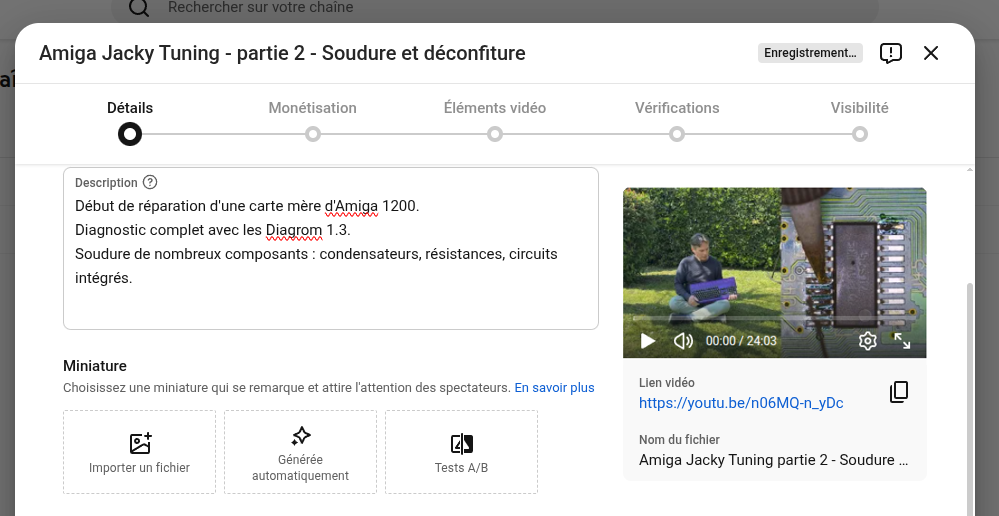Click the 00:00 / 24:03 time display
The height and width of the screenshot is (516, 999).
click(x=741, y=341)
